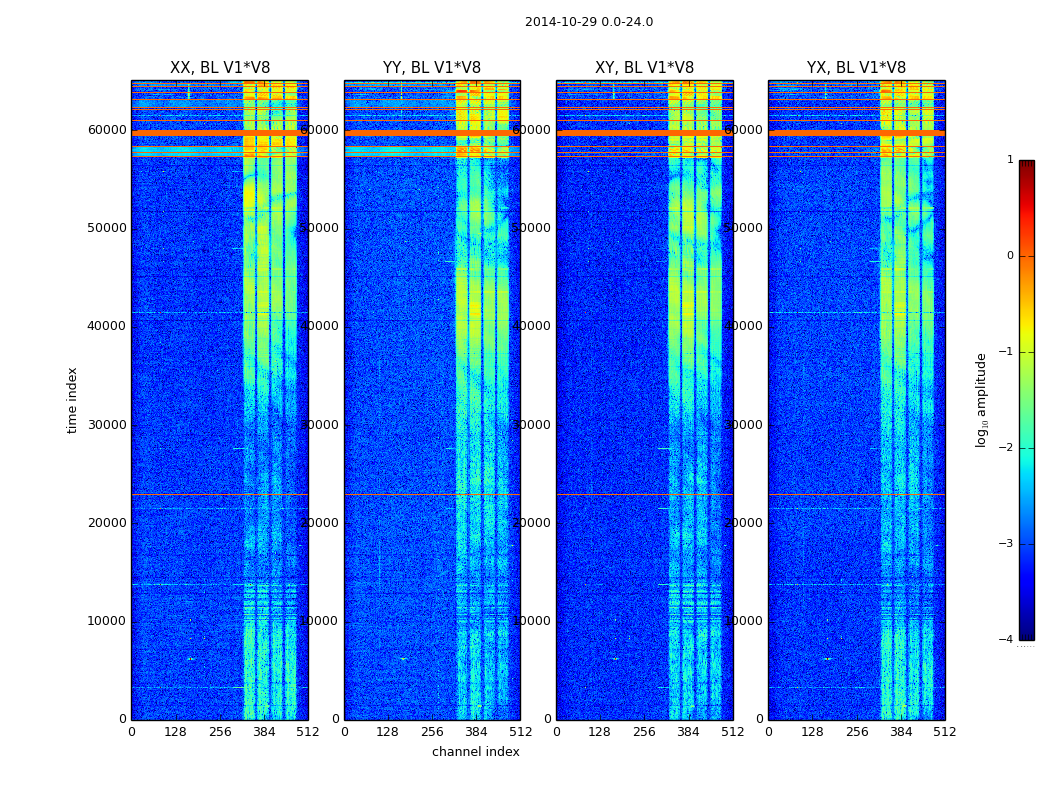
Task: Click the dark blue bottom of the colorbar
Action: pos(1026,634)
